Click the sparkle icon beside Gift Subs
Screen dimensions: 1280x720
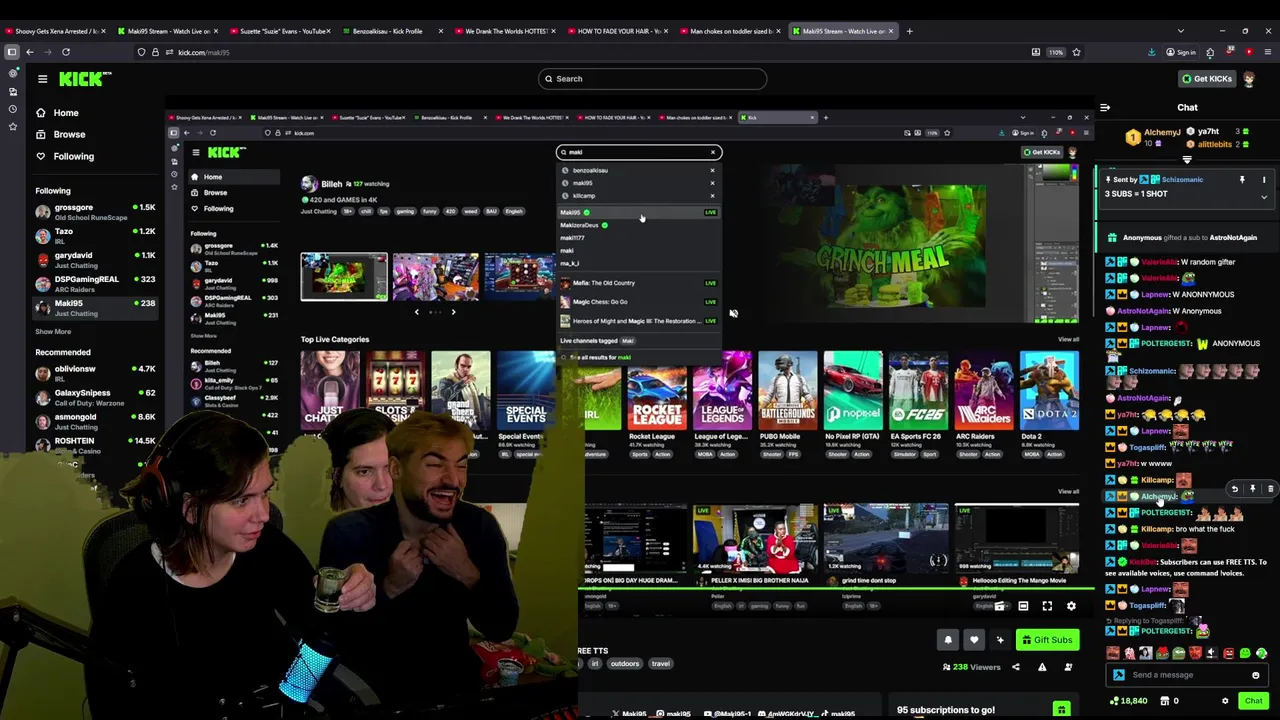point(1000,640)
